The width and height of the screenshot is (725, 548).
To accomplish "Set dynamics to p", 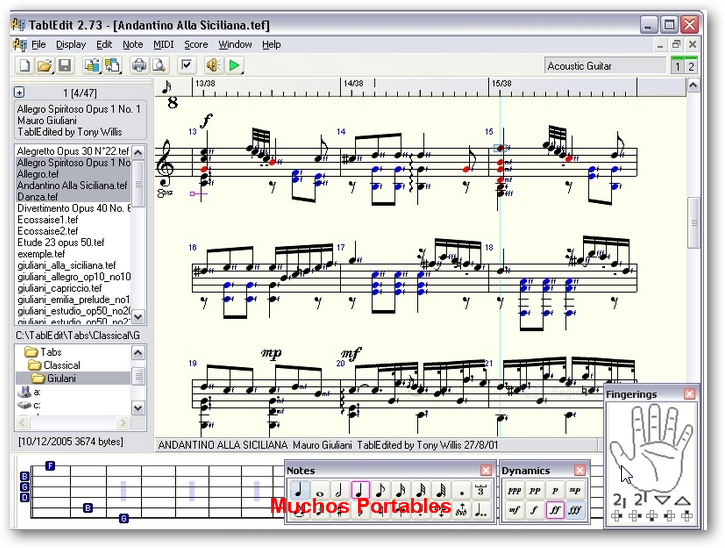I will pos(555,491).
